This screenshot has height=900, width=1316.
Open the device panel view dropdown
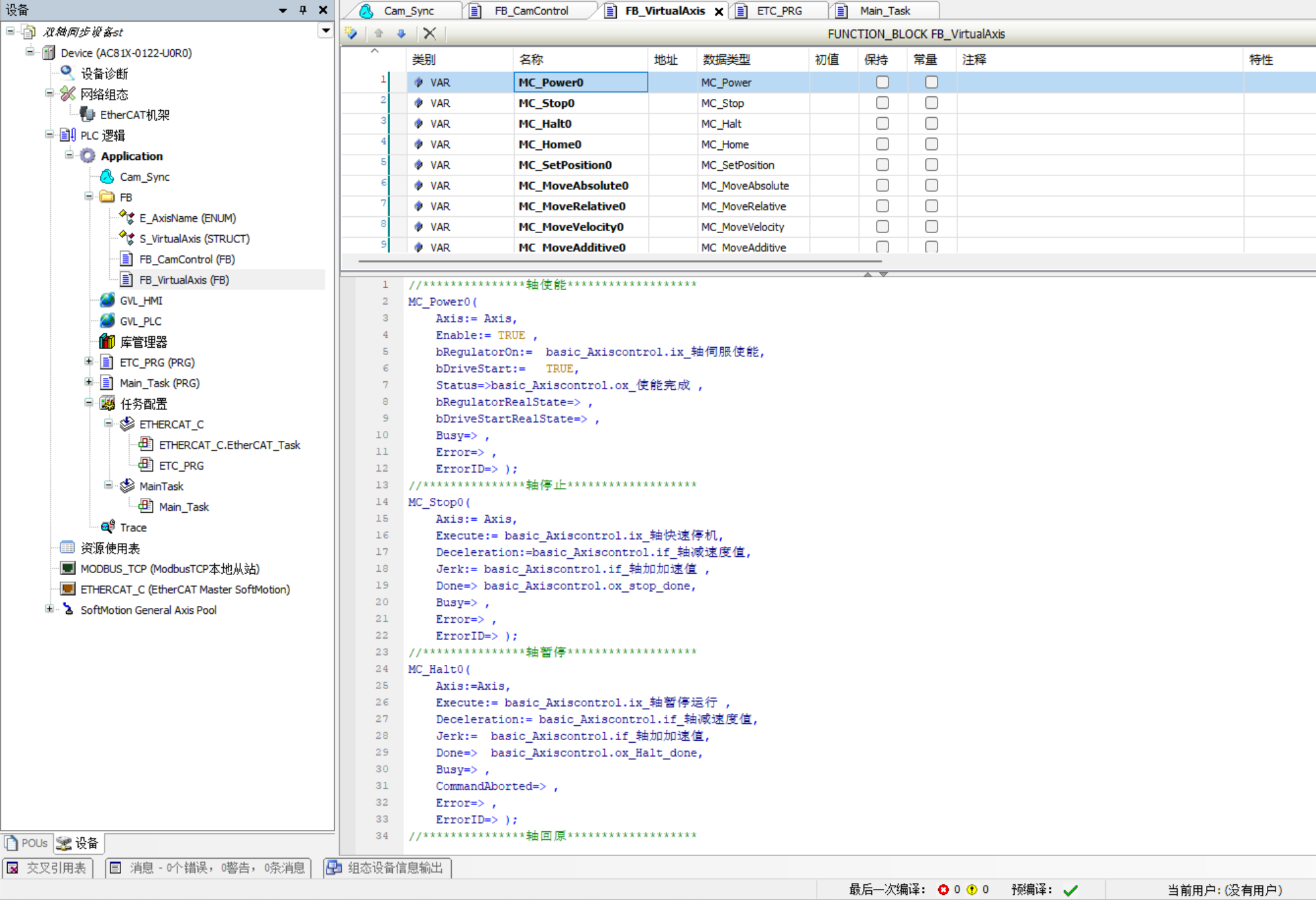[325, 31]
